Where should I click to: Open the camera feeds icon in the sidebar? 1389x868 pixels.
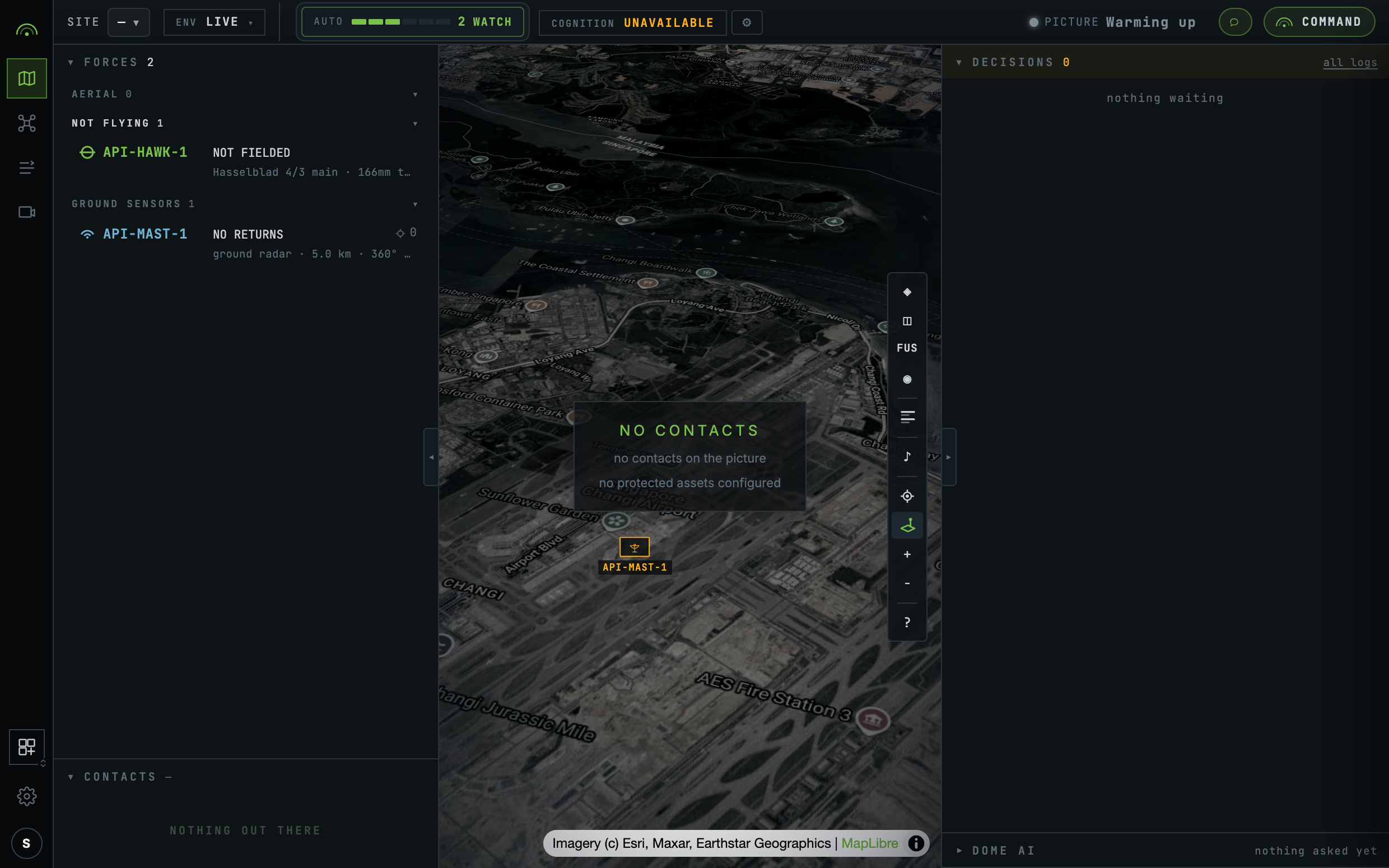click(26, 212)
